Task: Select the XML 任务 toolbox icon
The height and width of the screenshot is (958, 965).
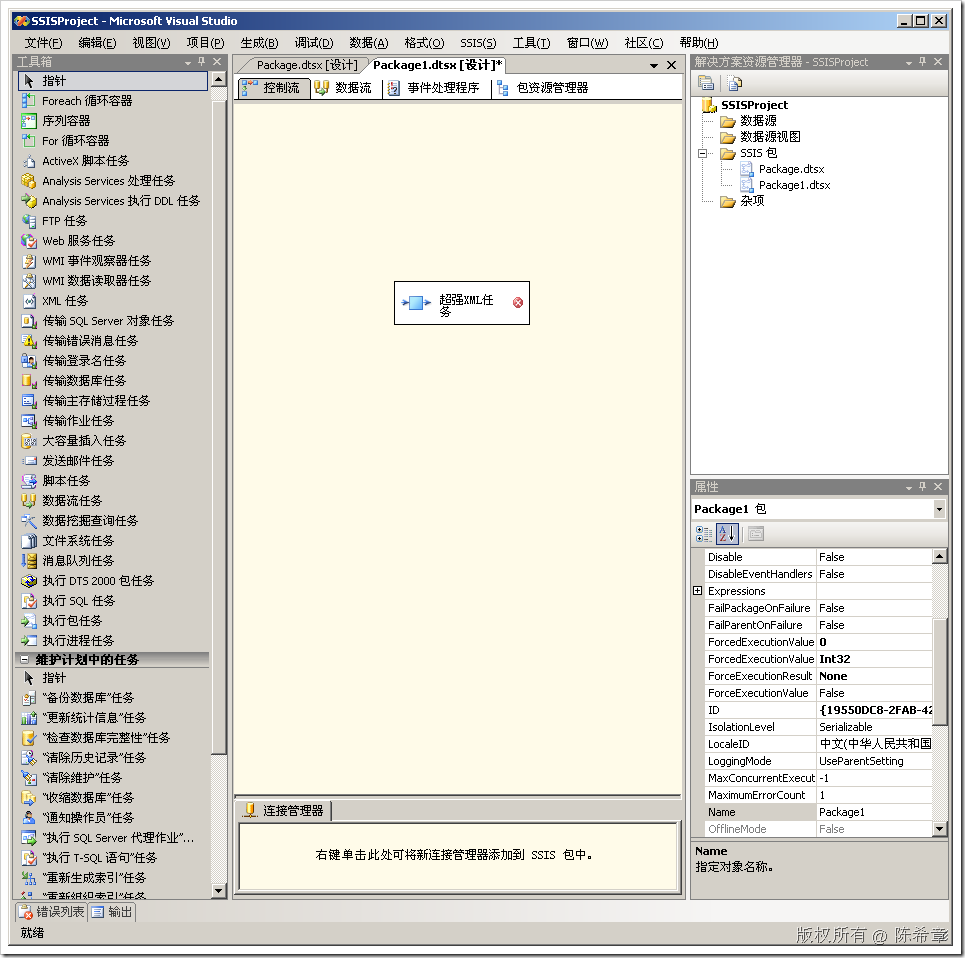Action: [28, 300]
